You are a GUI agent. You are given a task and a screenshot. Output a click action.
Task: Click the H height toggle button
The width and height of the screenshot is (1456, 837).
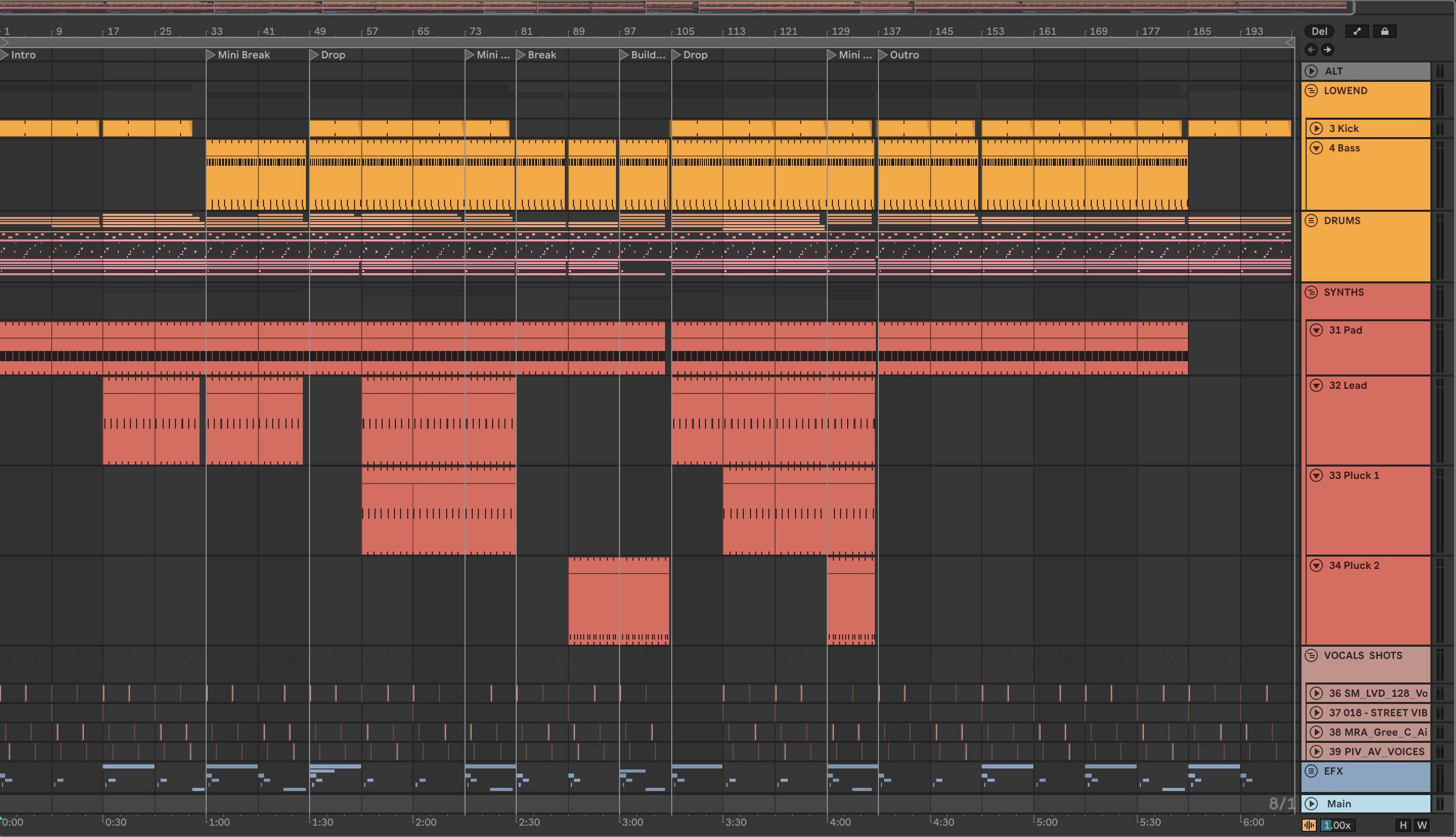click(1403, 826)
